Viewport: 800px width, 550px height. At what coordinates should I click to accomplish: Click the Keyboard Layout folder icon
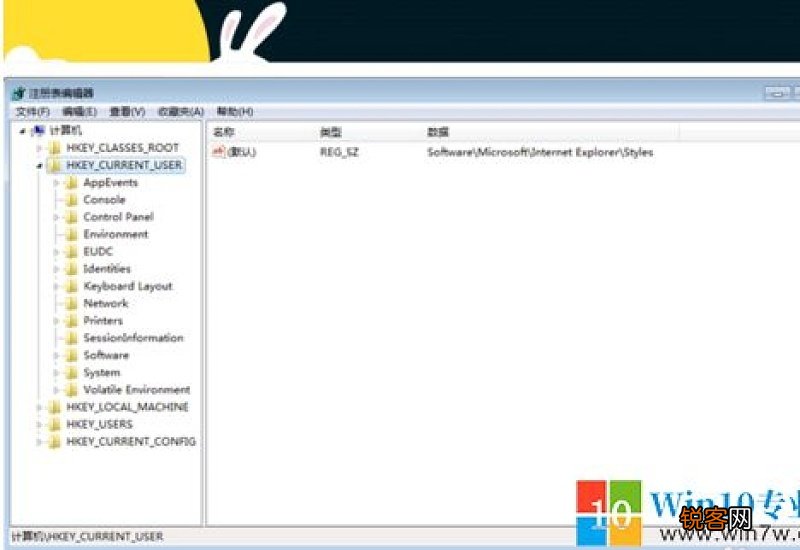click(x=72, y=286)
